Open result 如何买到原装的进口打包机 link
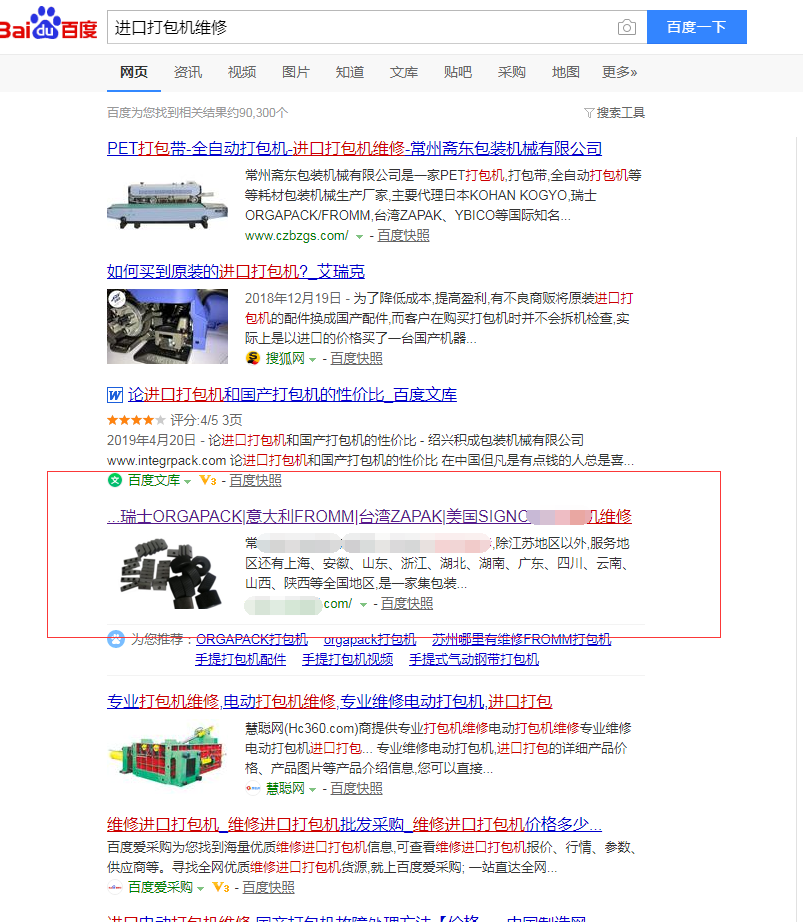803x922 pixels. 236,271
